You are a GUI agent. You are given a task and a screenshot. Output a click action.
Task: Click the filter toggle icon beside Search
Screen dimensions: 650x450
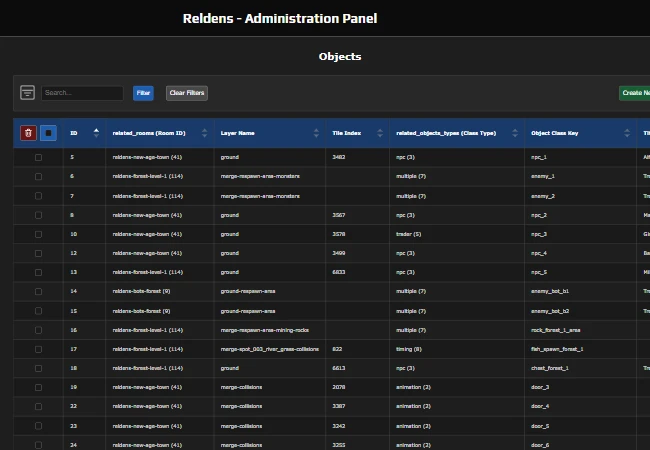tap(27, 92)
